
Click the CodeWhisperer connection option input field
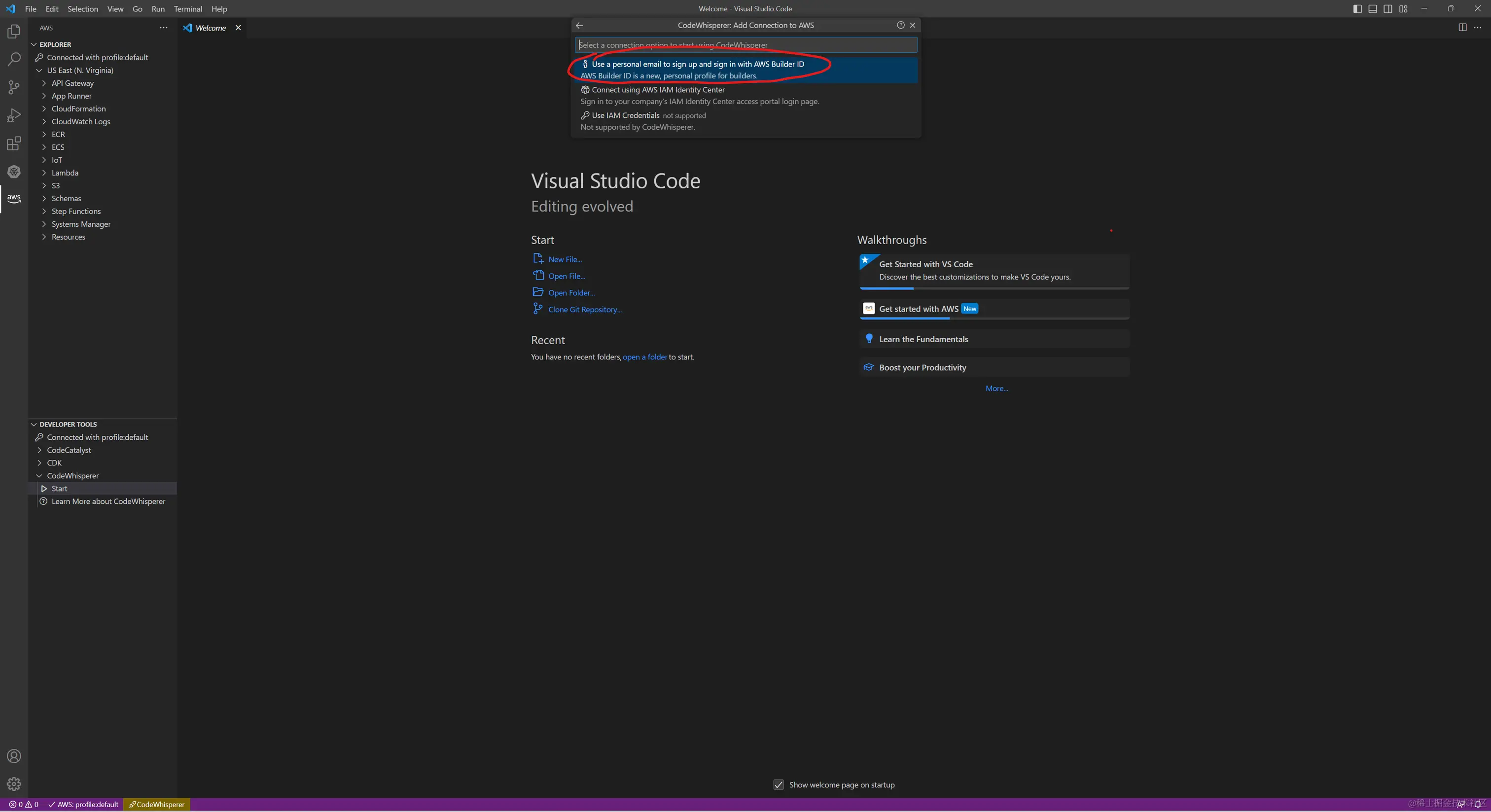[x=745, y=44]
